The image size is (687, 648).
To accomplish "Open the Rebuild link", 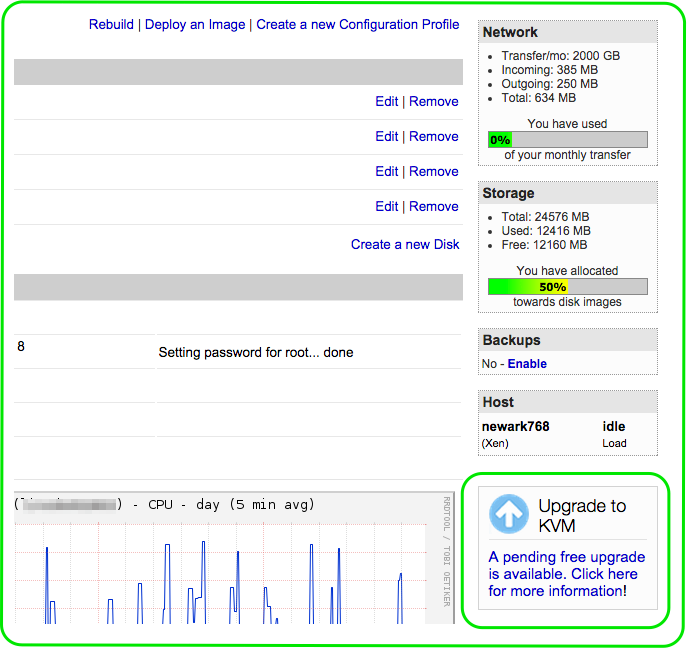I will [111, 24].
